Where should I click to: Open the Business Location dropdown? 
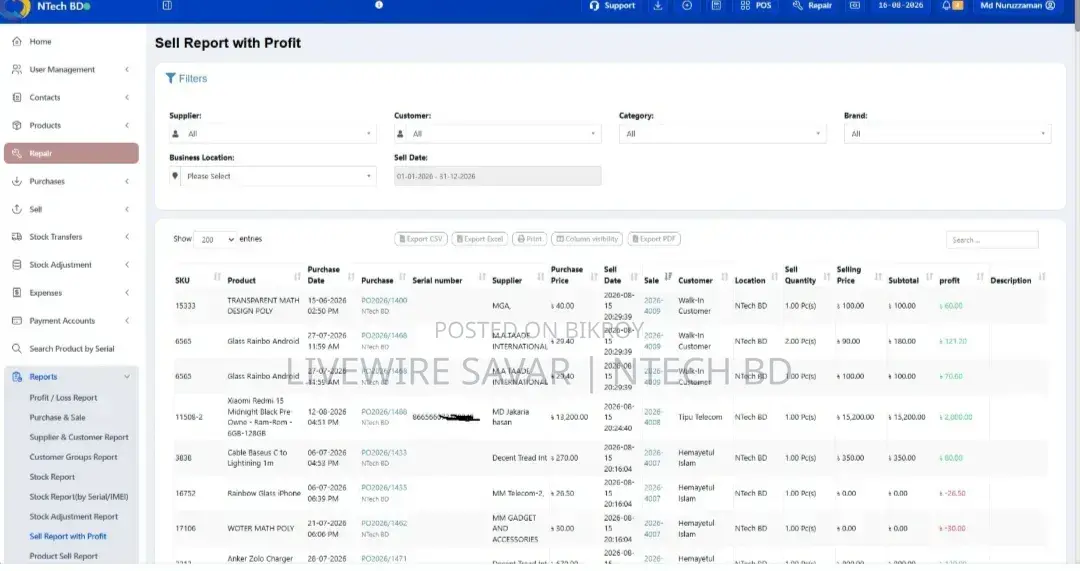coord(273,176)
